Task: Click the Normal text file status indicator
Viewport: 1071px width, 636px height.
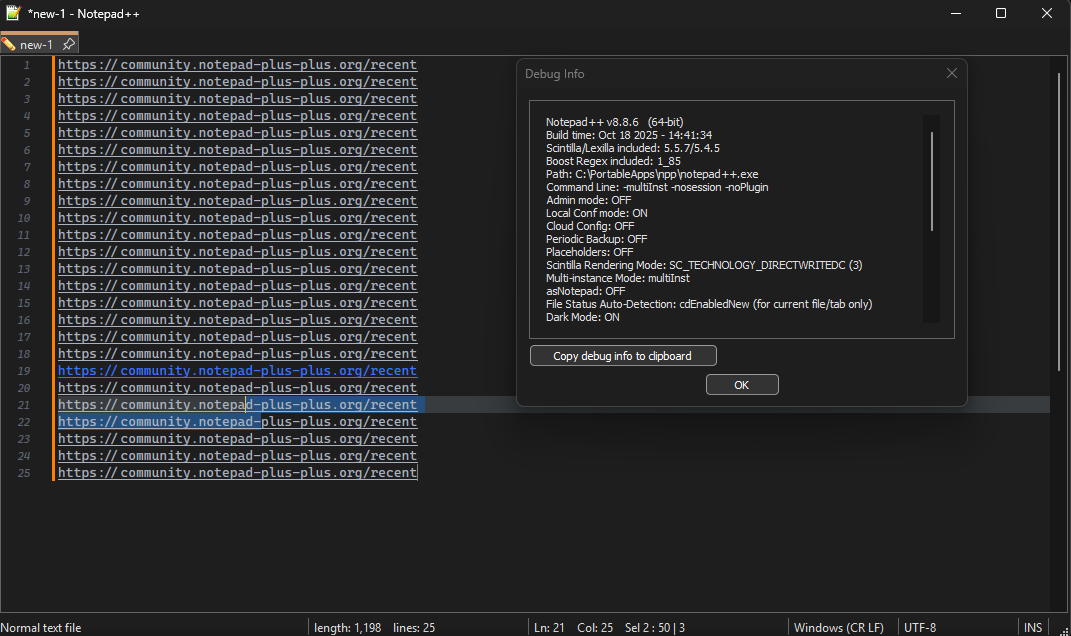Action: click(41, 627)
